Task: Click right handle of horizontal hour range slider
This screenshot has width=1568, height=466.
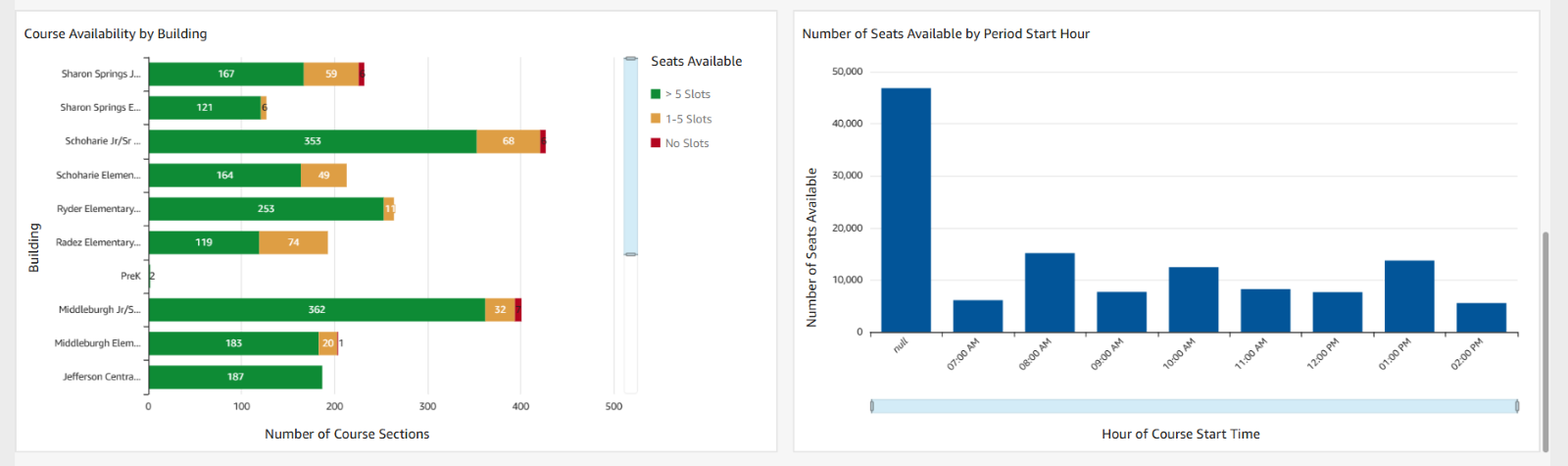Action: 1517,406
